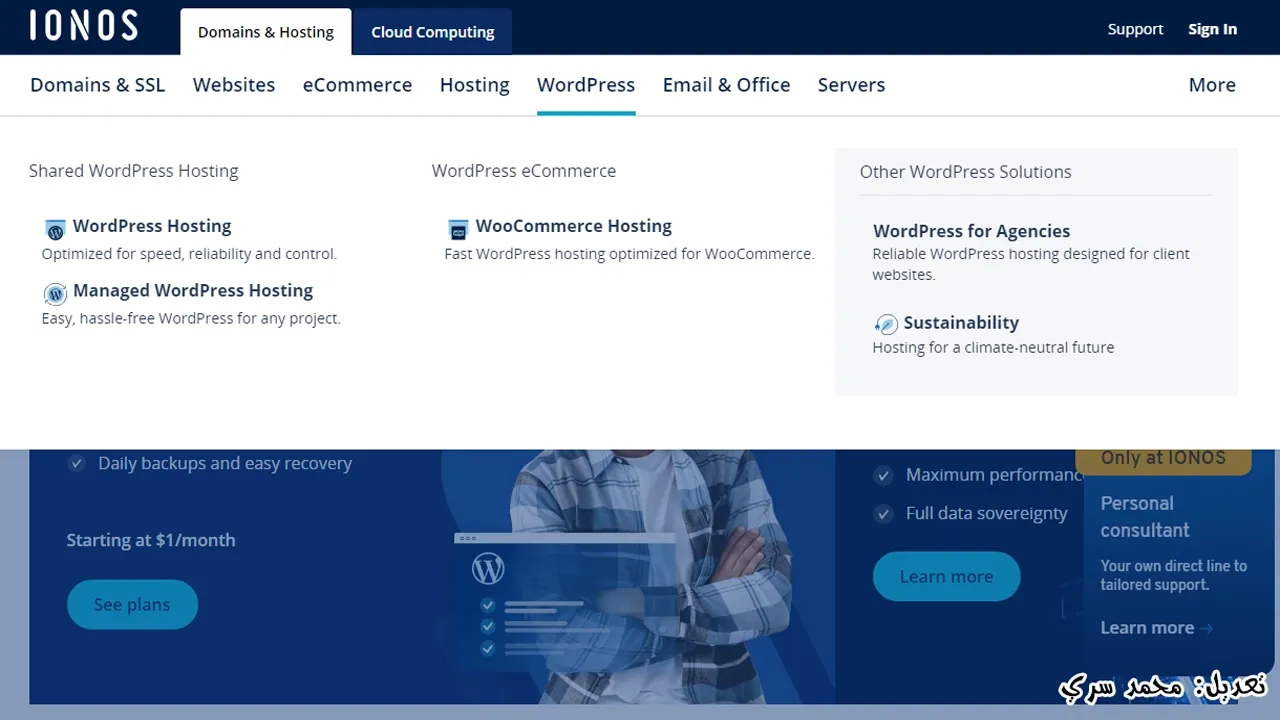Click the arrow after Learn more link

click(1207, 628)
